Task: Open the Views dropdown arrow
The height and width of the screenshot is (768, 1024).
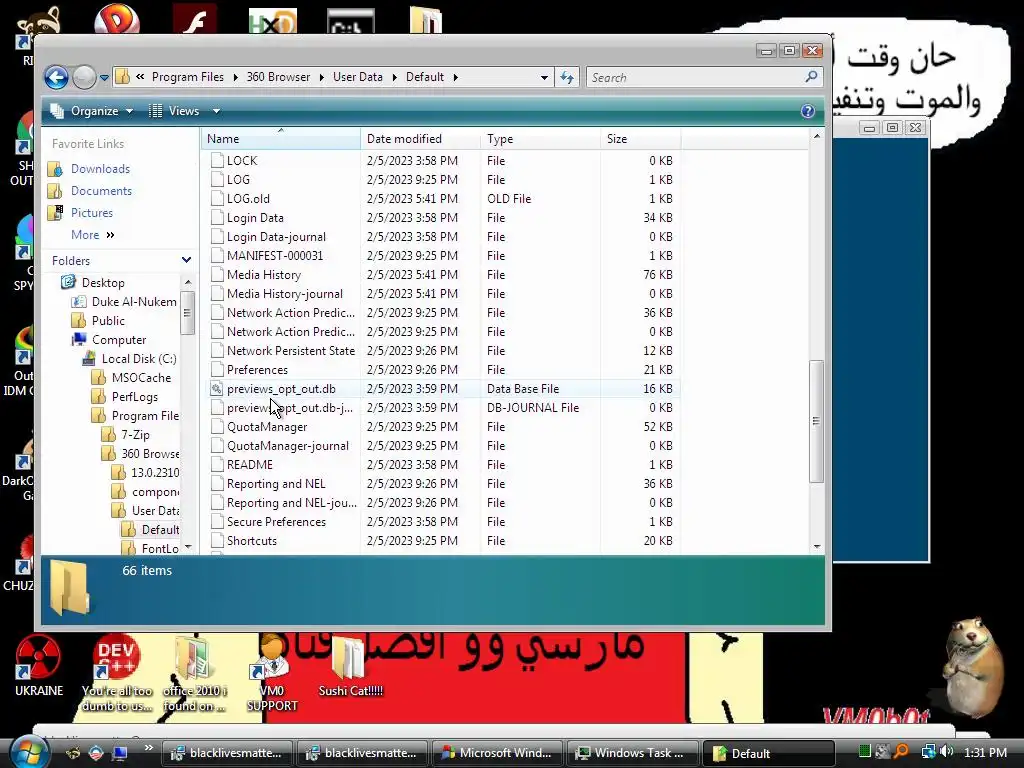Action: [216, 111]
